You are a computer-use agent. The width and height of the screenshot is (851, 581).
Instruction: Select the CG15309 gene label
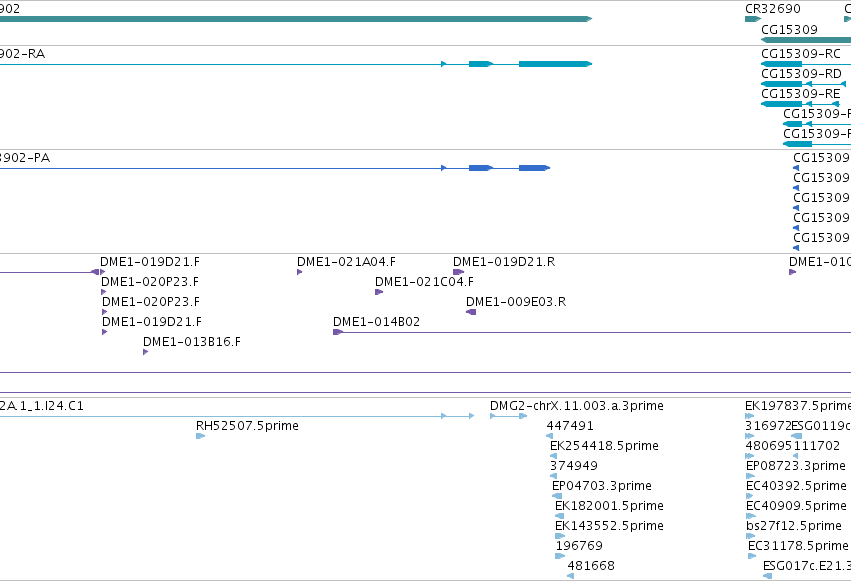click(789, 29)
